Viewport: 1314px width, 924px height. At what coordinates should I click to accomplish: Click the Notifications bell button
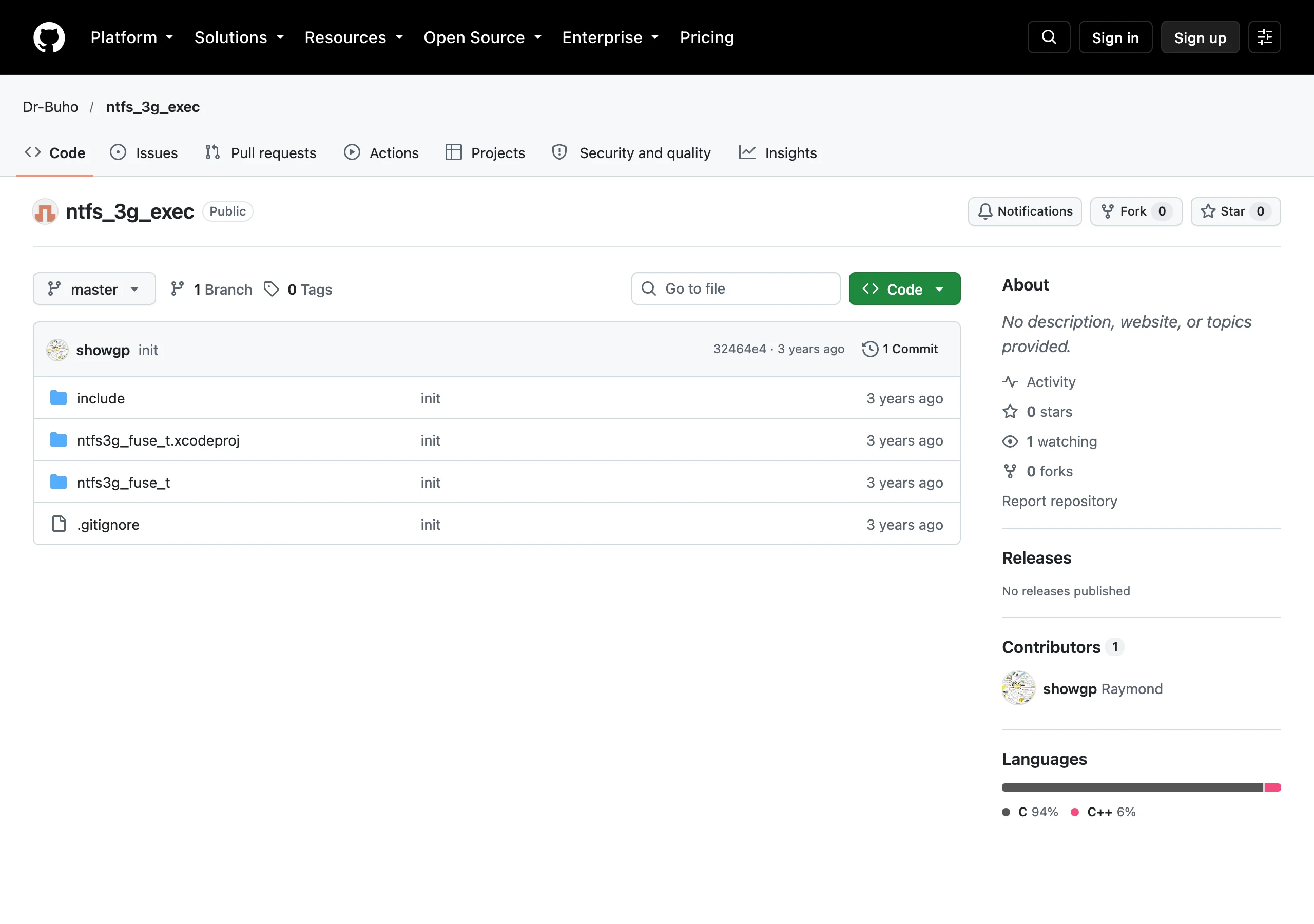tap(1025, 212)
